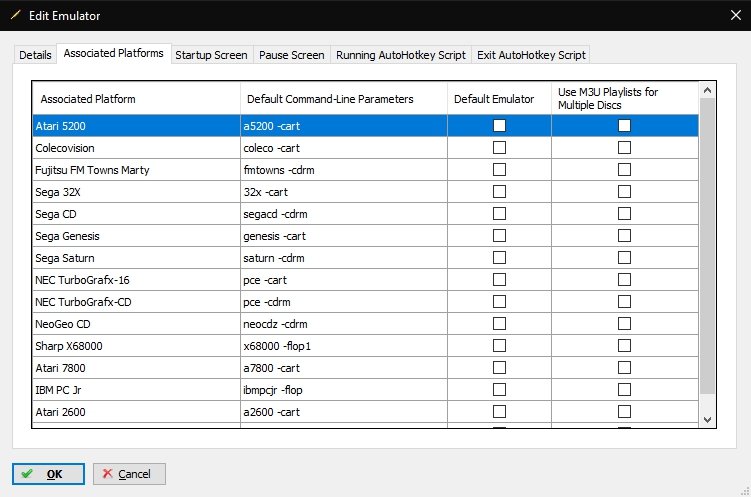Click the 'a5200 -cart' parameters cell
Image resolution: width=751 pixels, height=497 pixels.
[x=344, y=126]
